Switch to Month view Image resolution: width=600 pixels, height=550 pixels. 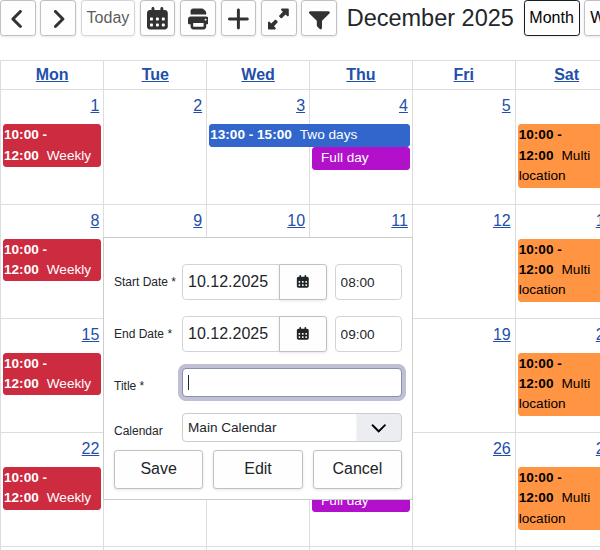click(x=551, y=18)
